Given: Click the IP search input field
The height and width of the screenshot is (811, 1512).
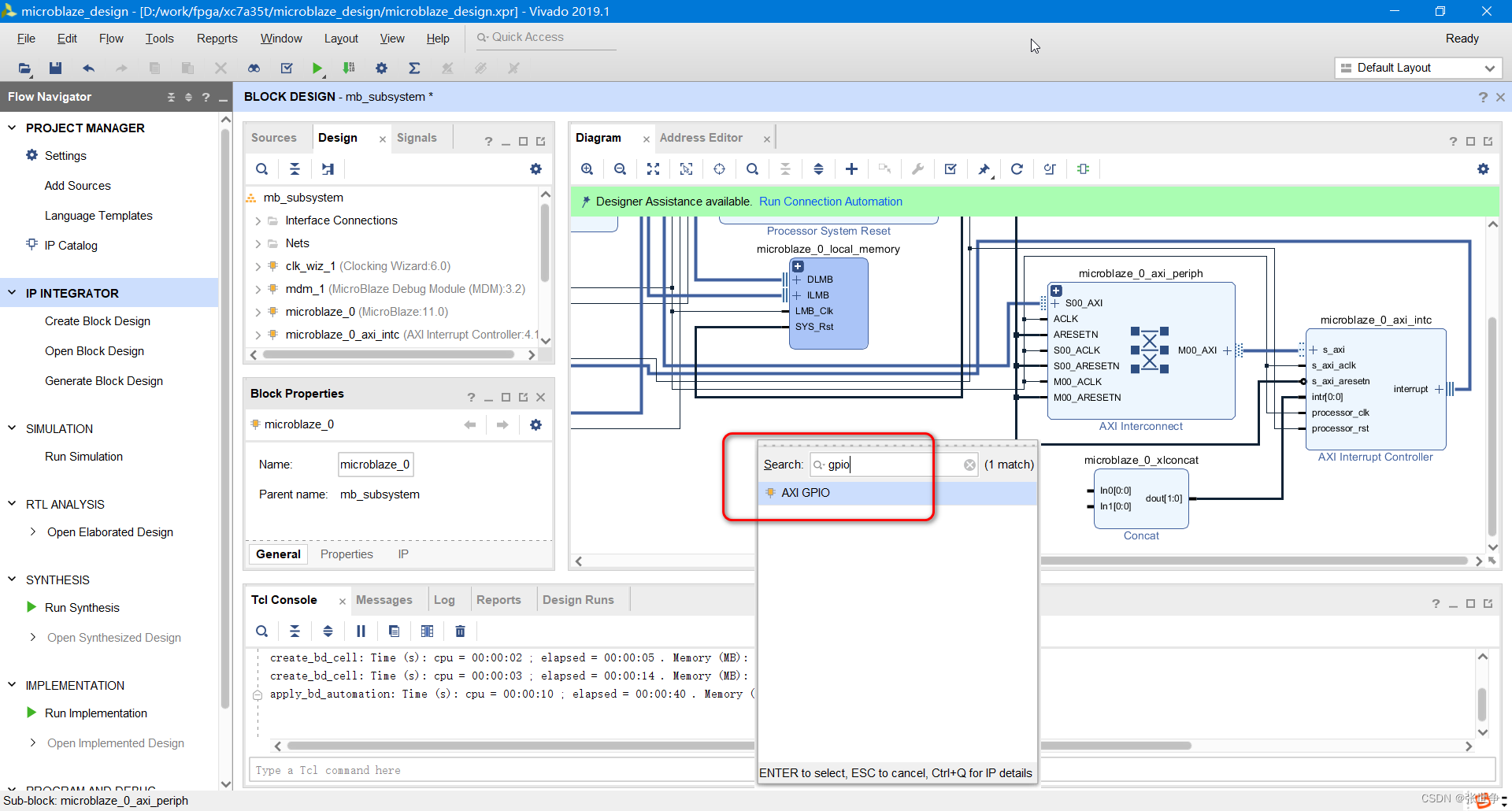Looking at the screenshot, I should (894, 465).
